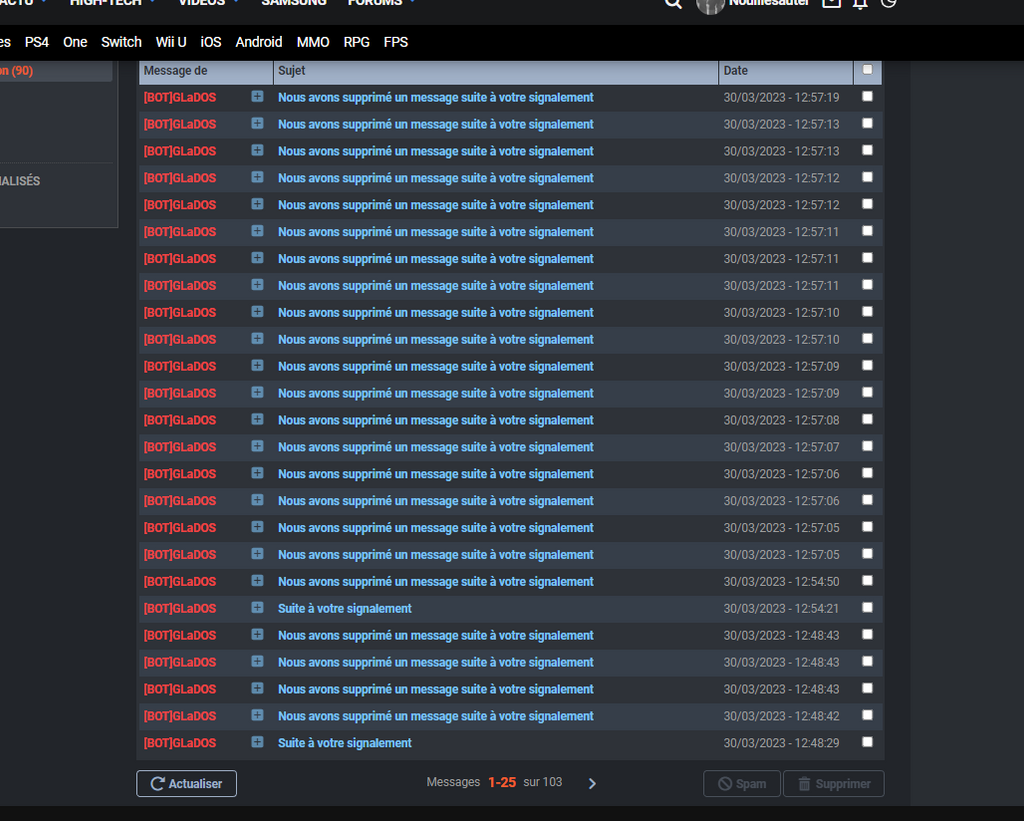The height and width of the screenshot is (821, 1024).
Task: Expand the 12:48:42 message with plus toggle
Action: tap(257, 716)
